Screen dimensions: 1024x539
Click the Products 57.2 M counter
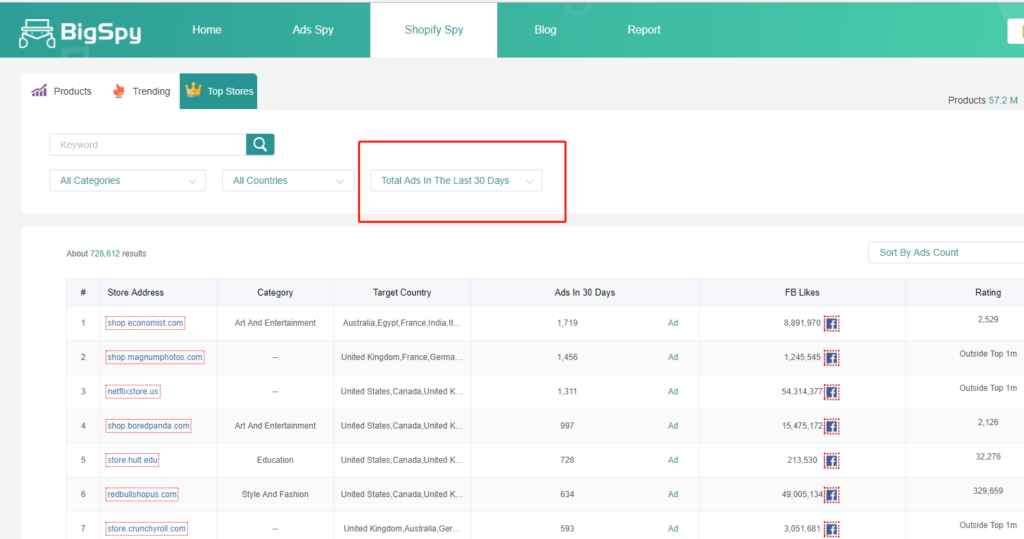point(982,101)
